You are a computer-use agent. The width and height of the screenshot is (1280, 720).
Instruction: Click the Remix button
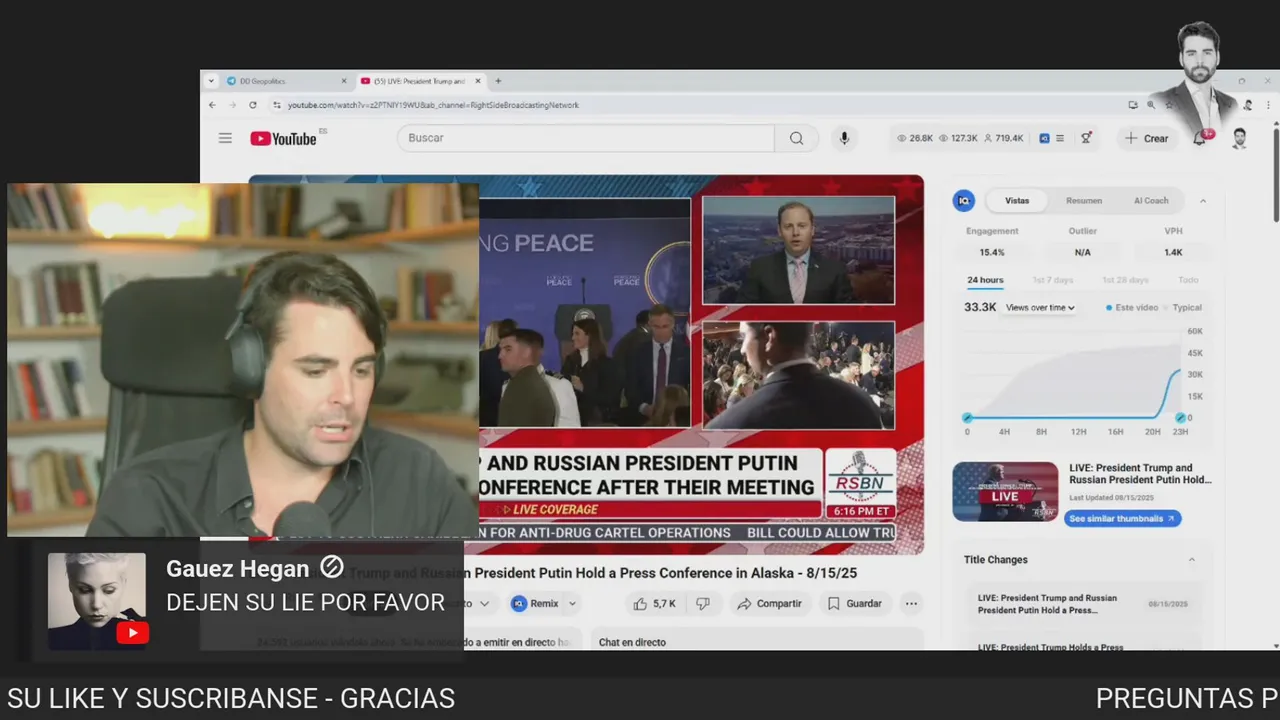[535, 603]
